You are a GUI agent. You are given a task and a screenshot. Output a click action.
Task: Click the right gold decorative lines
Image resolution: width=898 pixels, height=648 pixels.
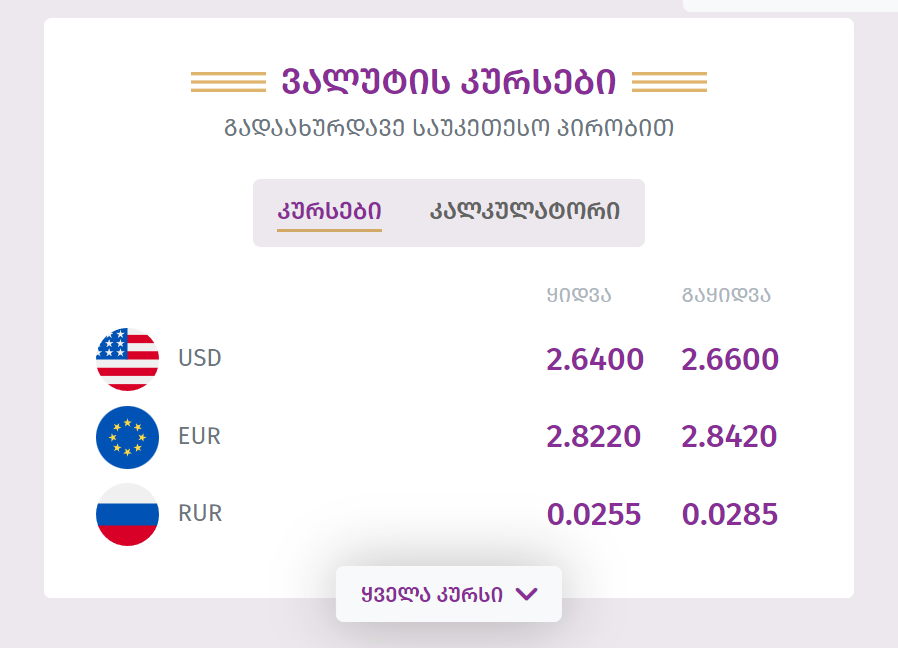point(669,82)
